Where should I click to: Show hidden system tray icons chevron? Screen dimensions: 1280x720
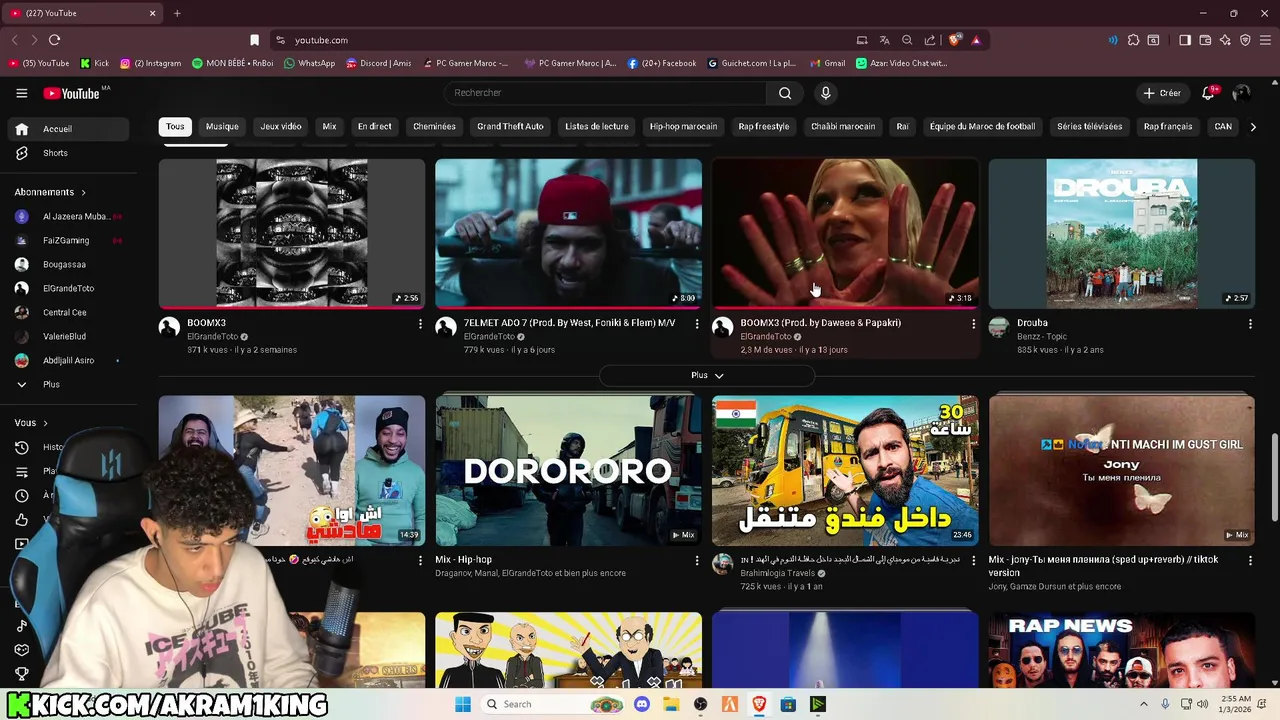pyautogui.click(x=1144, y=704)
